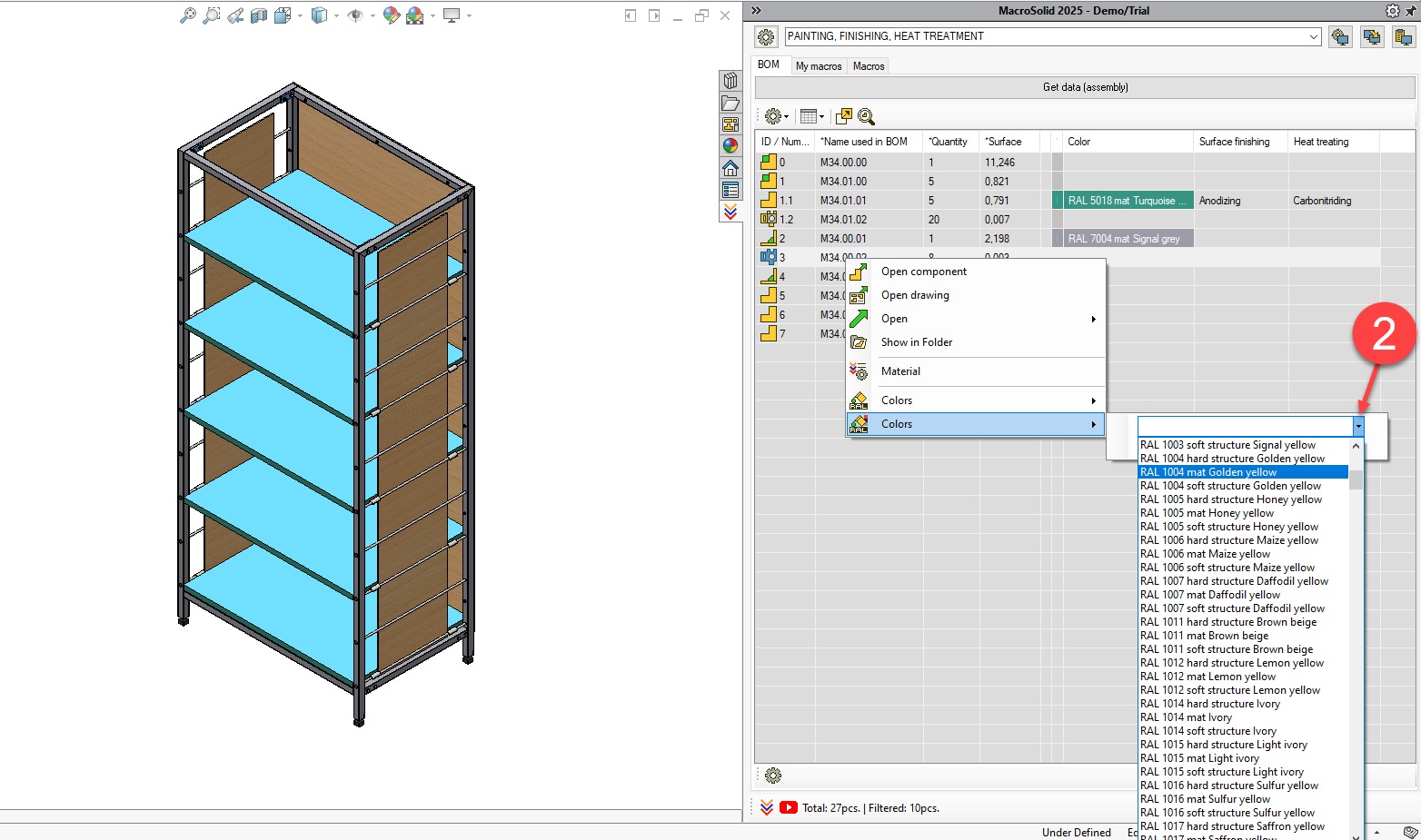Click the export window arrow icon

844,116
